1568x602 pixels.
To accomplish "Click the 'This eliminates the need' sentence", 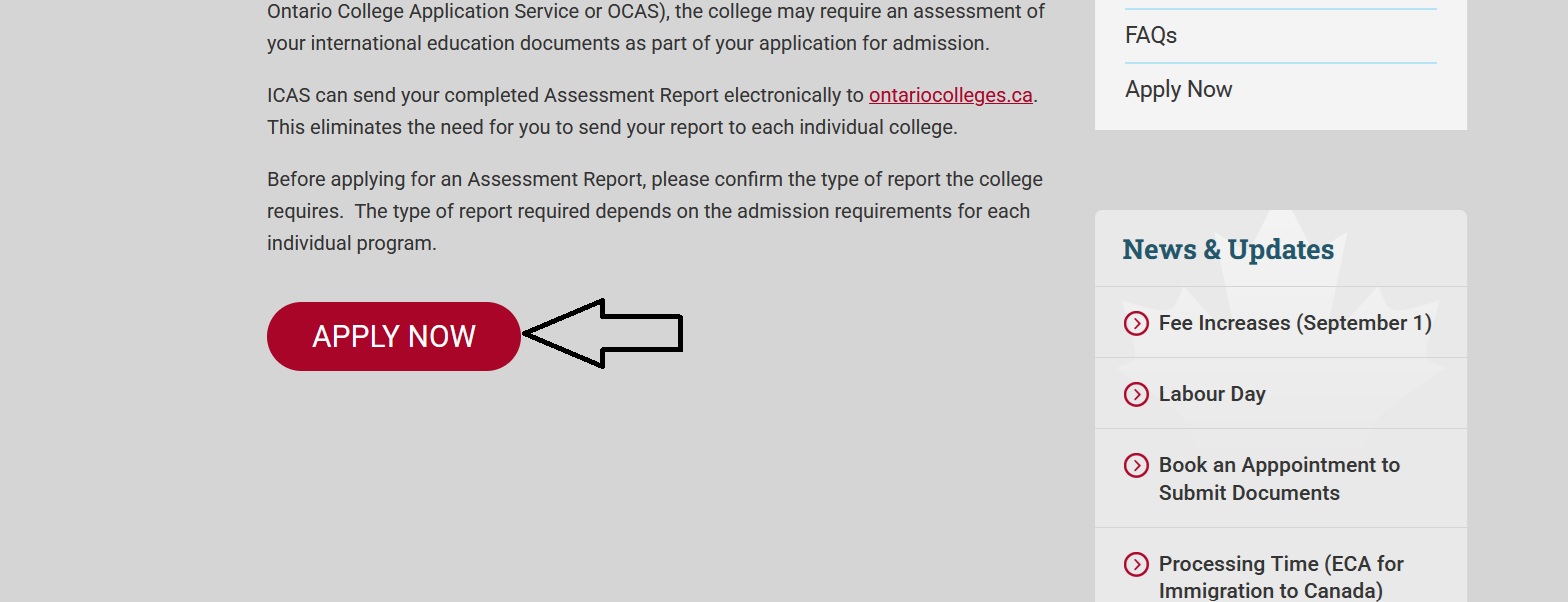I will click(612, 127).
